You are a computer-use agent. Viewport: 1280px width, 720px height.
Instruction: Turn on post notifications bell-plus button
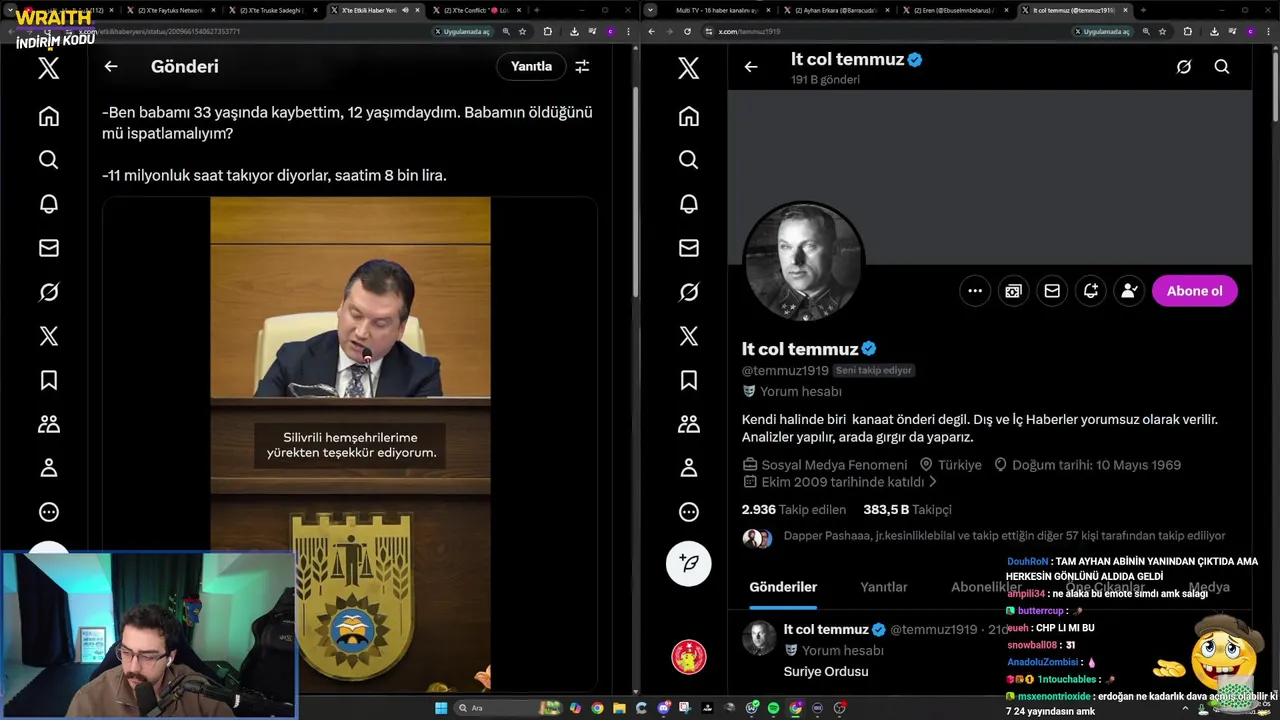click(x=1091, y=291)
